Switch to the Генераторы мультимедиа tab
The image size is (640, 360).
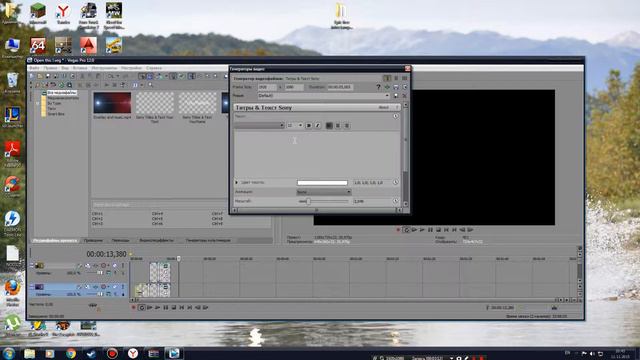click(208, 240)
